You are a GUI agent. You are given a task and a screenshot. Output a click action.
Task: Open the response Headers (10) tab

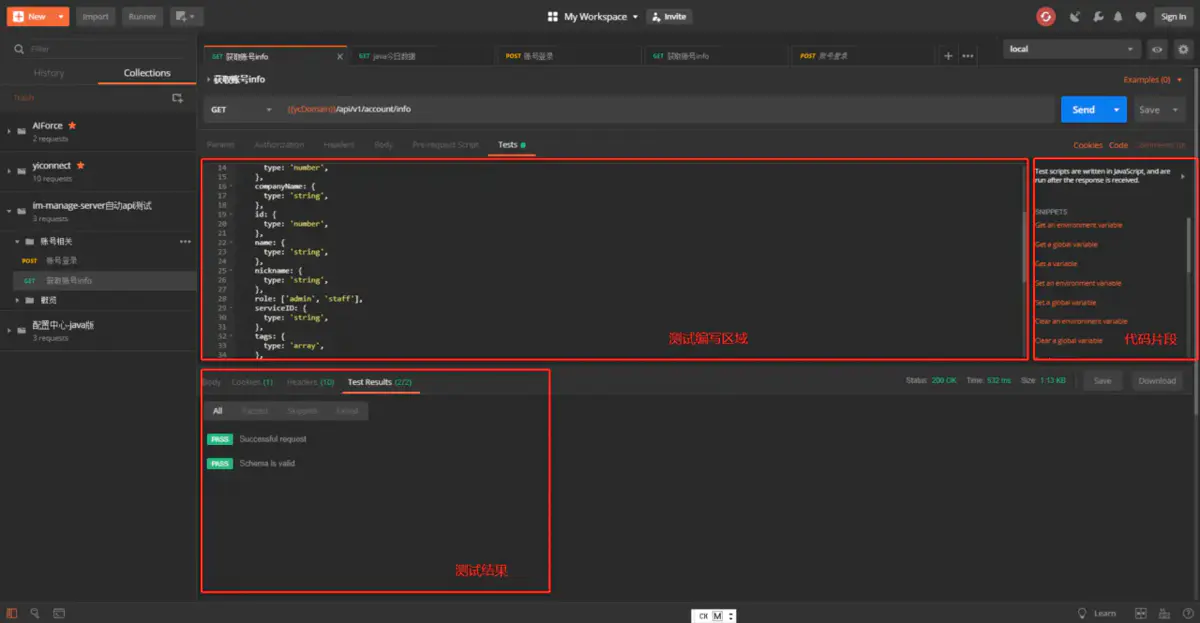tap(310, 383)
